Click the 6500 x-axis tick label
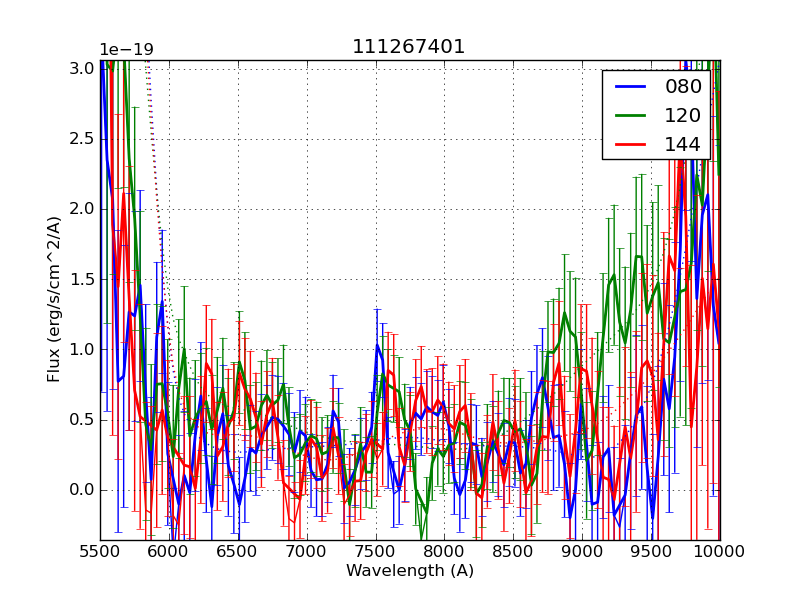This screenshot has width=800, height=600. pos(237,552)
